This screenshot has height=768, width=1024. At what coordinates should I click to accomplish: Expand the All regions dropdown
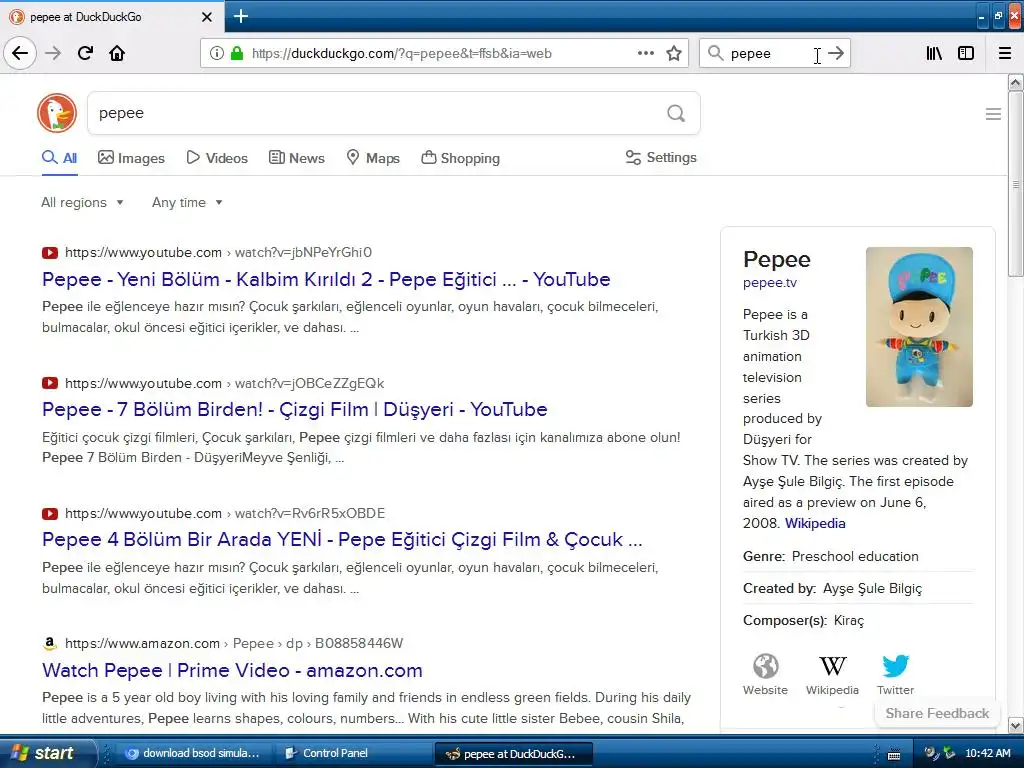(x=82, y=202)
